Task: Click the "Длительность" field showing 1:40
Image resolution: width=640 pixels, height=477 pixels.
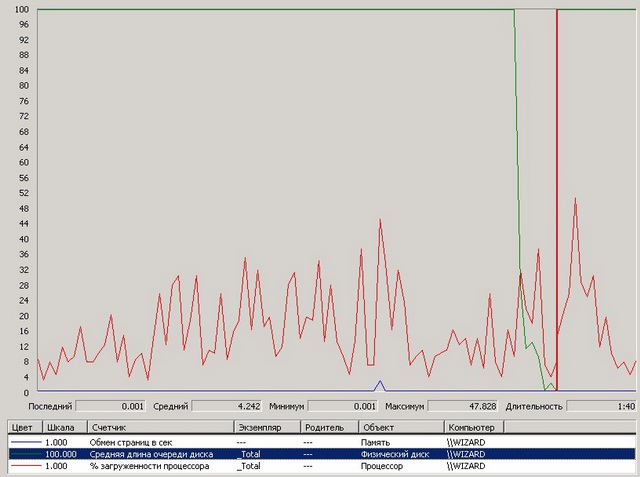Action: (602, 407)
